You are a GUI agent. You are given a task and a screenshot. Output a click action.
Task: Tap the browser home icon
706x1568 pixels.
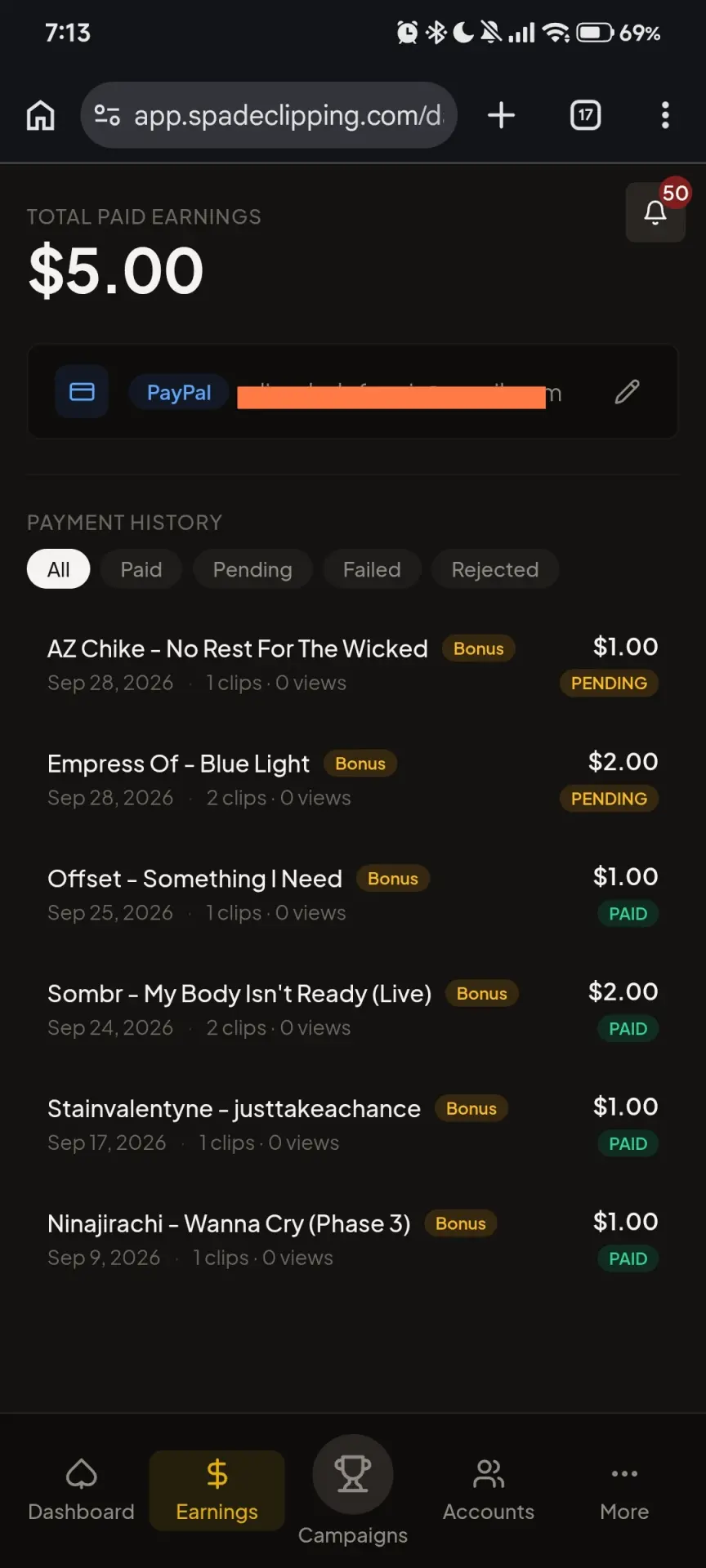tap(41, 115)
